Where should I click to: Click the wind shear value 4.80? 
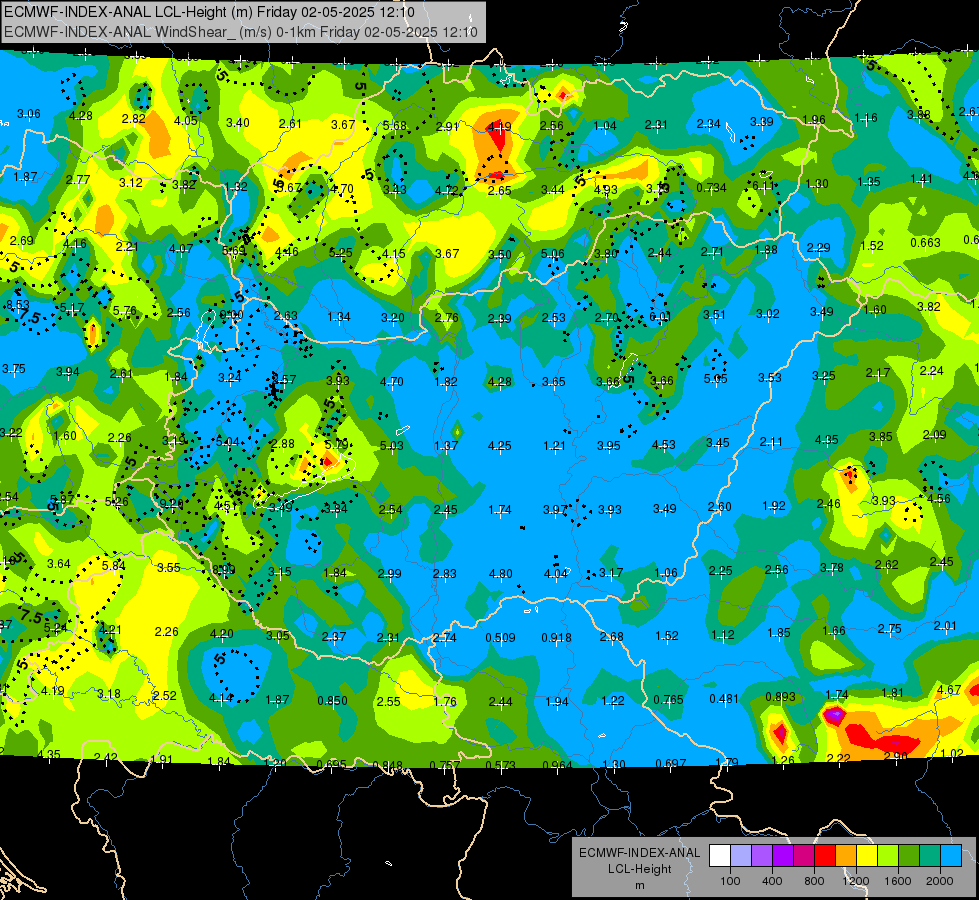501,573
